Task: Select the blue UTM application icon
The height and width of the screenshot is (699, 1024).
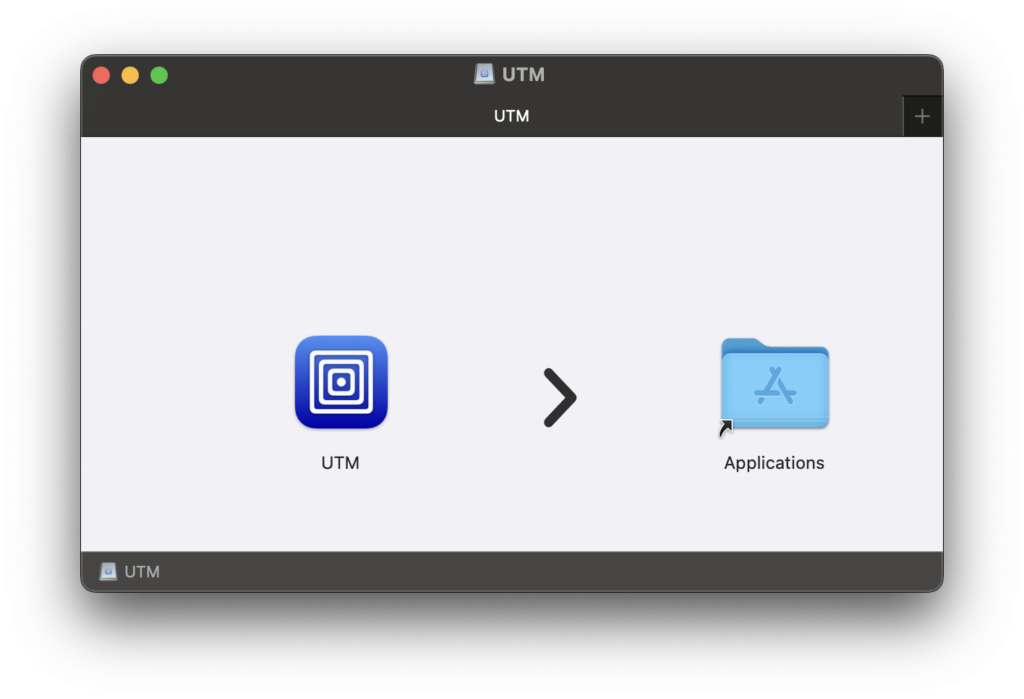Action: [x=341, y=382]
